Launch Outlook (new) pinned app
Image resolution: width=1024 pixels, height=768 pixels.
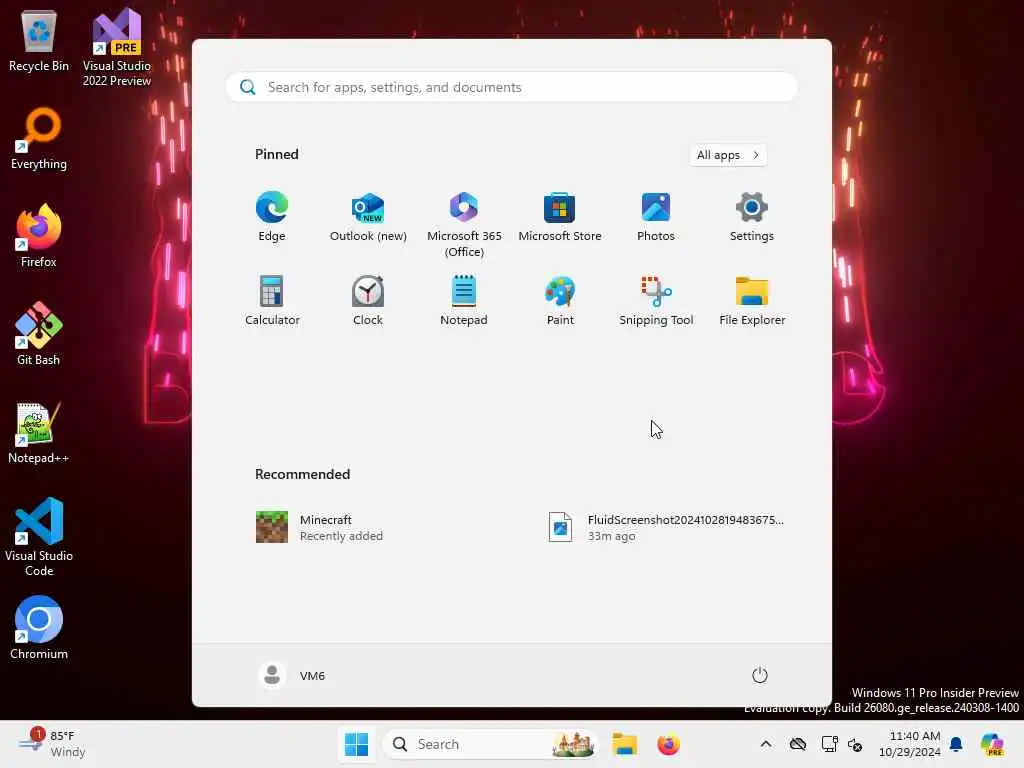pyautogui.click(x=368, y=217)
